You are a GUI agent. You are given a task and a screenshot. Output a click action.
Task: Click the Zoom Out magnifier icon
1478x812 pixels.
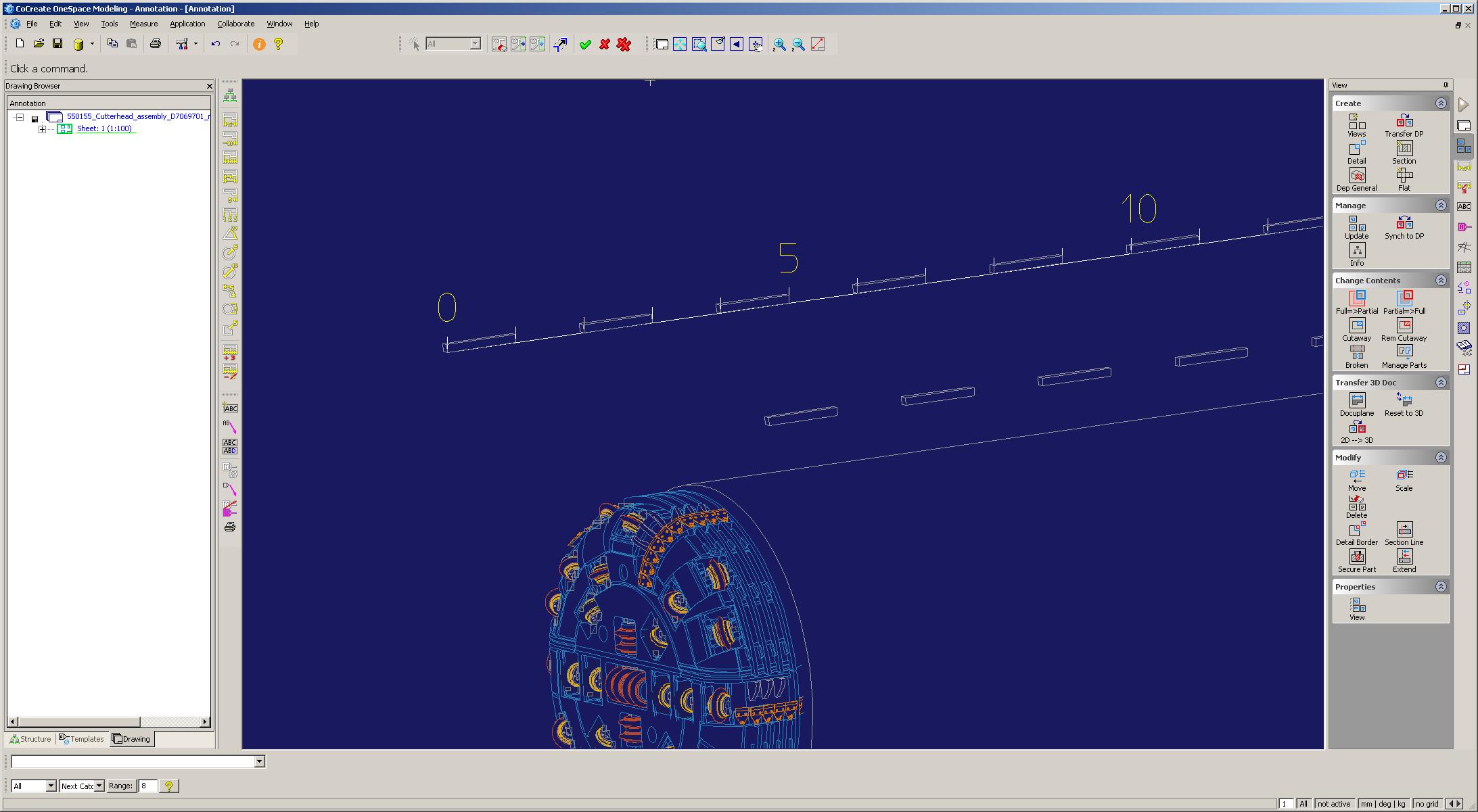pyautogui.click(x=798, y=45)
